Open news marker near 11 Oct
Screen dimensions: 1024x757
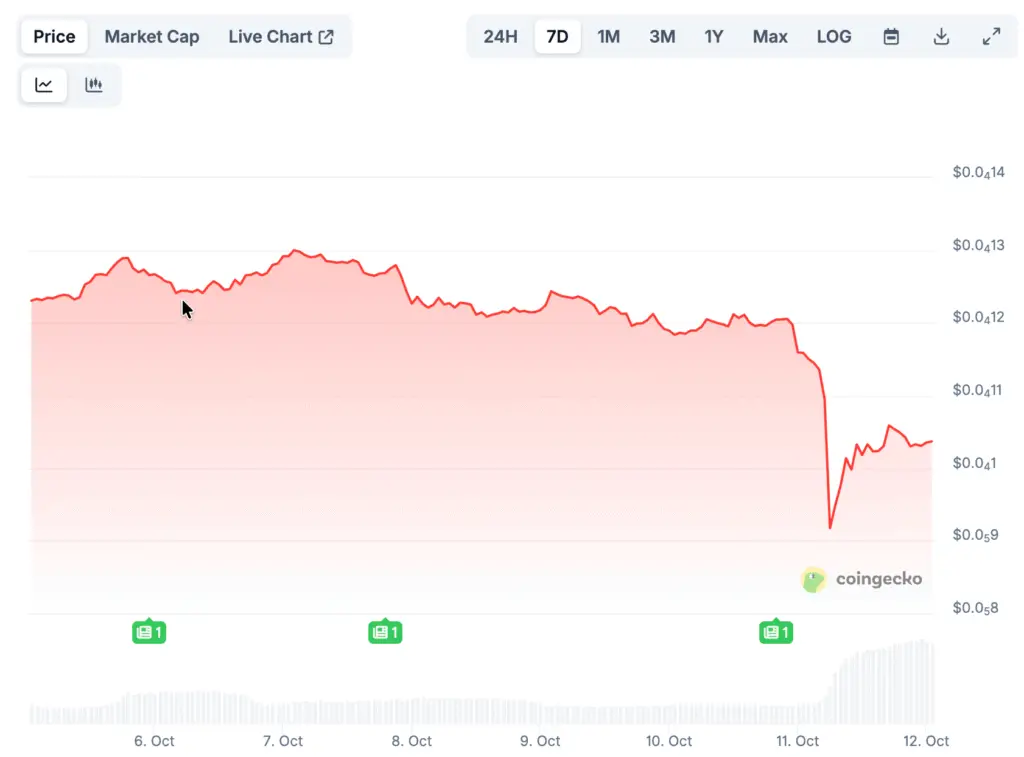(776, 632)
